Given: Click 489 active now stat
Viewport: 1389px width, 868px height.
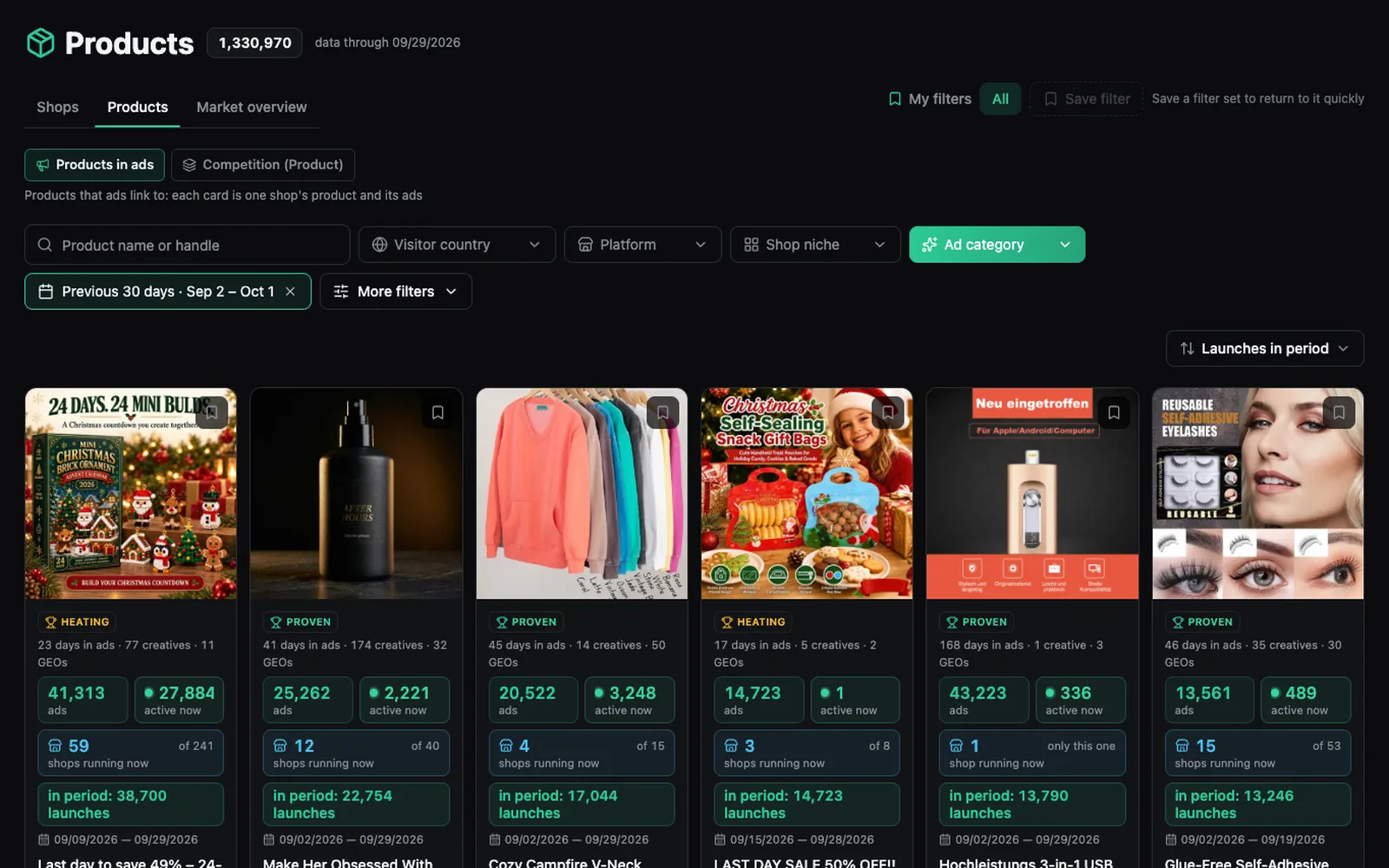Looking at the screenshot, I should [1306, 700].
